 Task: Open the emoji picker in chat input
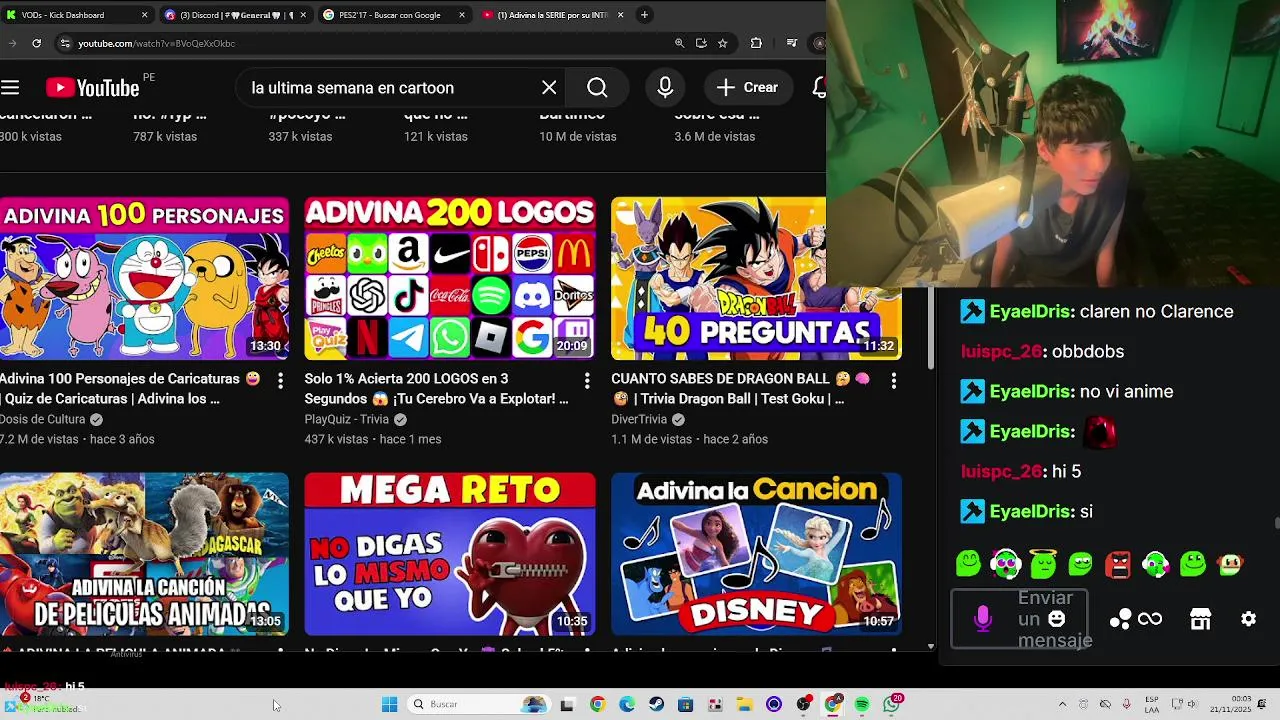1056,619
